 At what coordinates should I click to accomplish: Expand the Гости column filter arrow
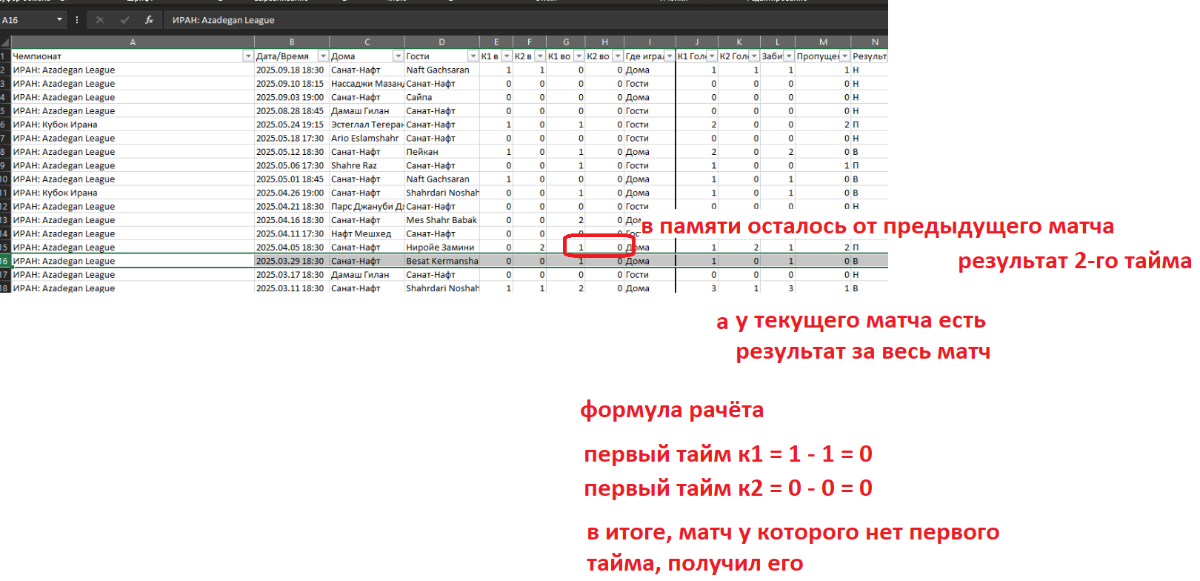(x=473, y=57)
